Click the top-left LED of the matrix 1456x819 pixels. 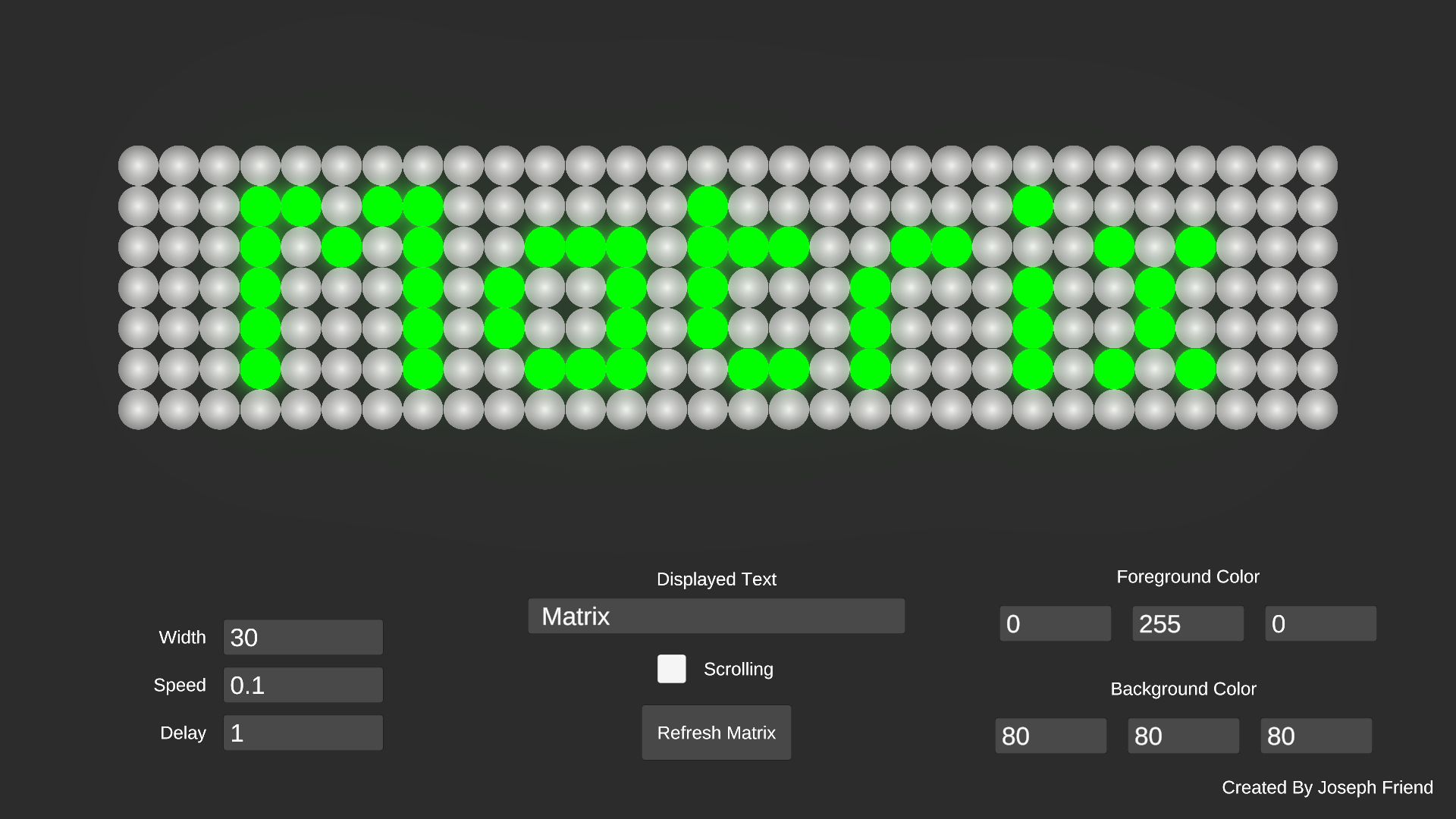coord(138,166)
